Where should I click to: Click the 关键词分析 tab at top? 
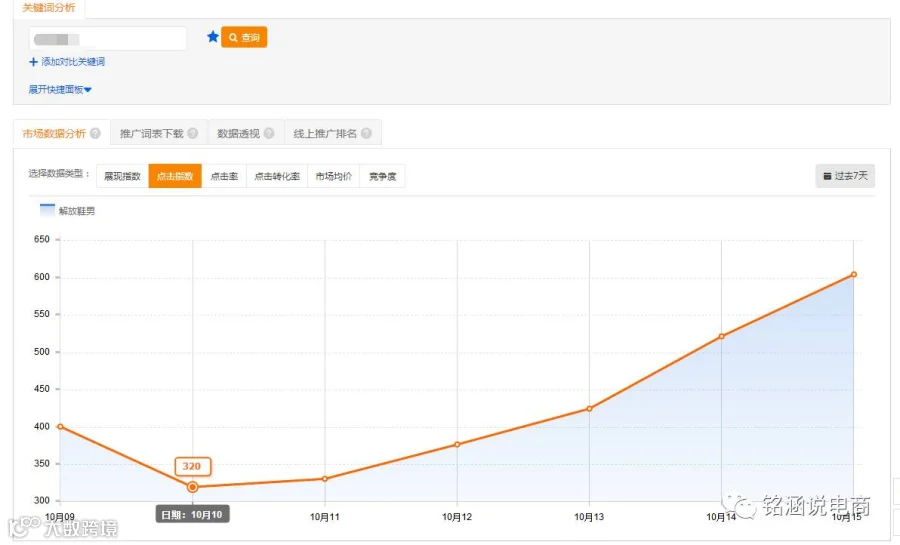(49, 8)
